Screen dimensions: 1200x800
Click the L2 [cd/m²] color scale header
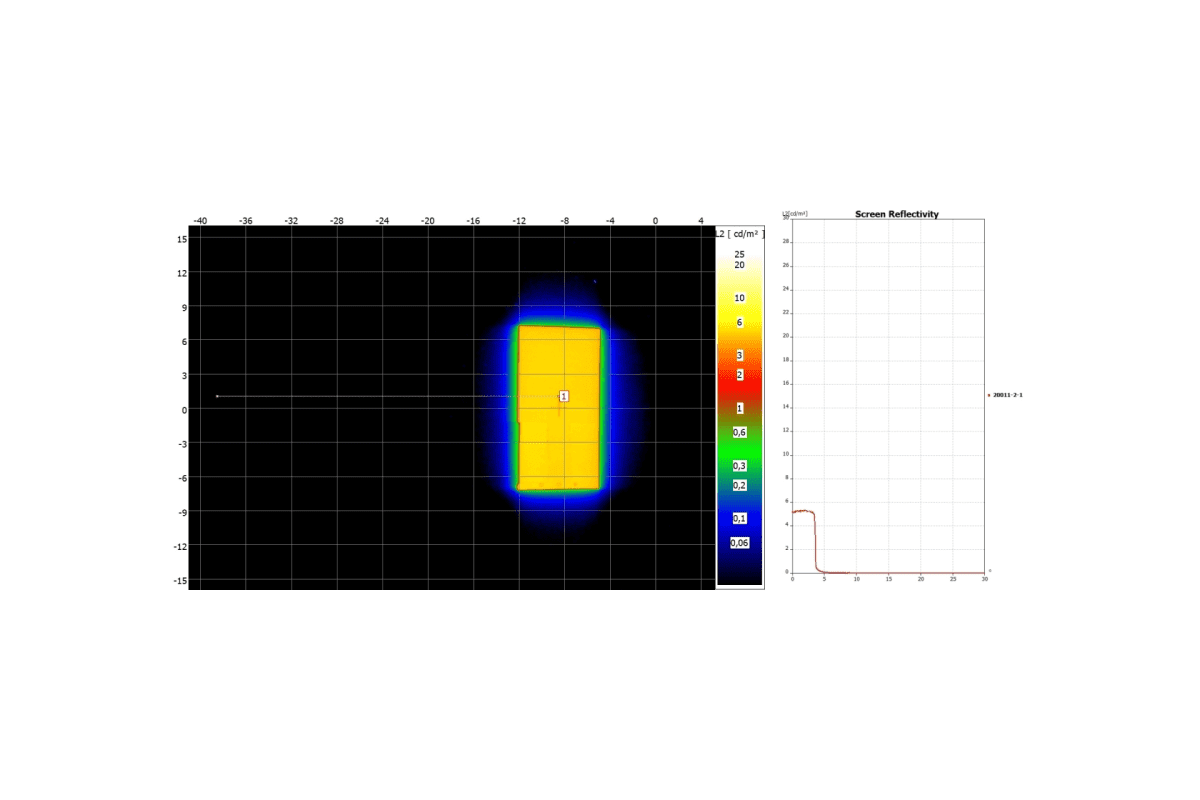739,233
